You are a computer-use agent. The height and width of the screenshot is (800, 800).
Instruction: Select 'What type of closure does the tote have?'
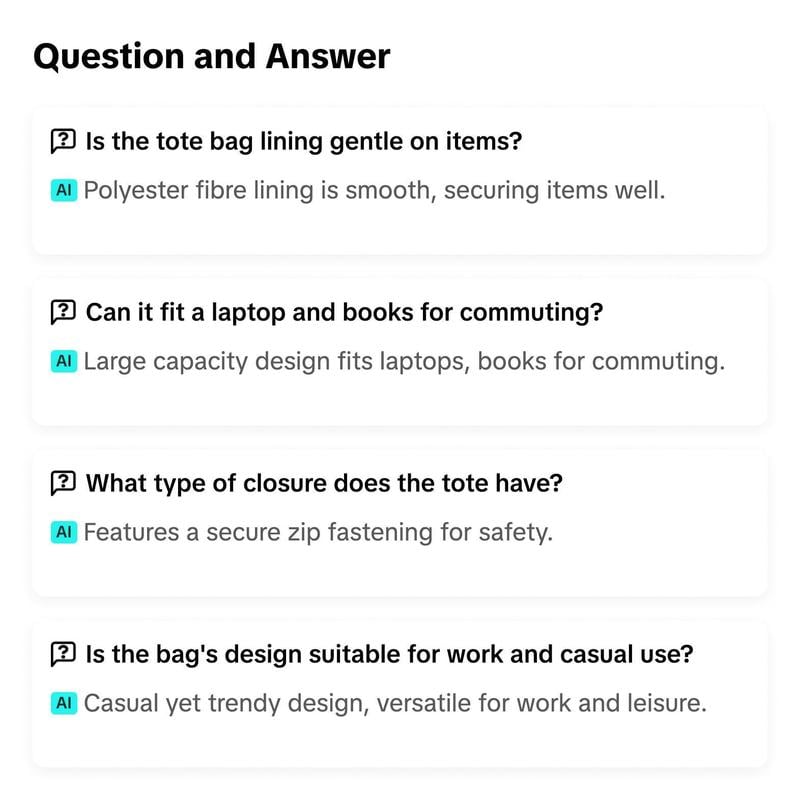point(324,483)
